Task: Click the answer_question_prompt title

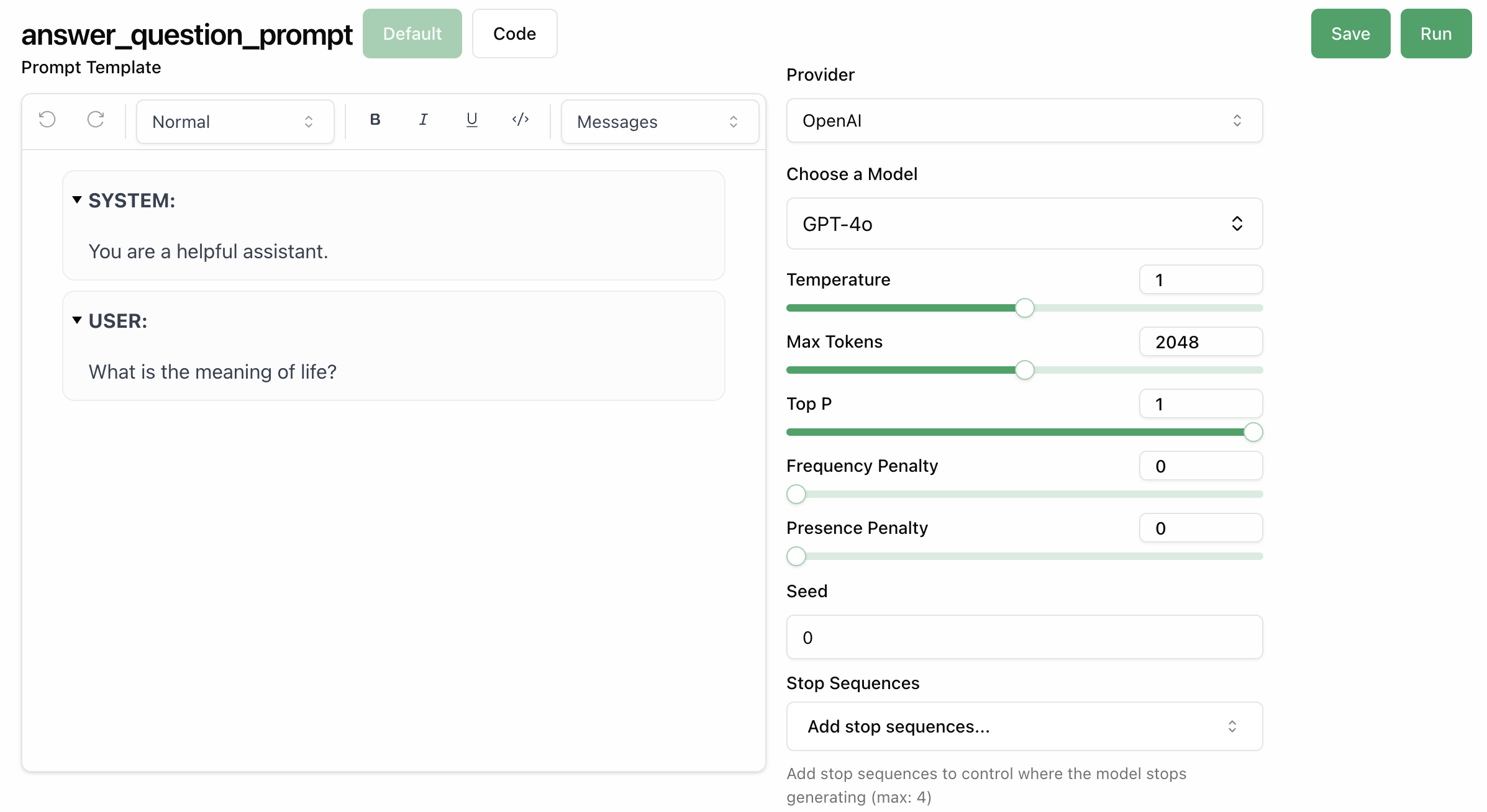Action: [x=187, y=35]
